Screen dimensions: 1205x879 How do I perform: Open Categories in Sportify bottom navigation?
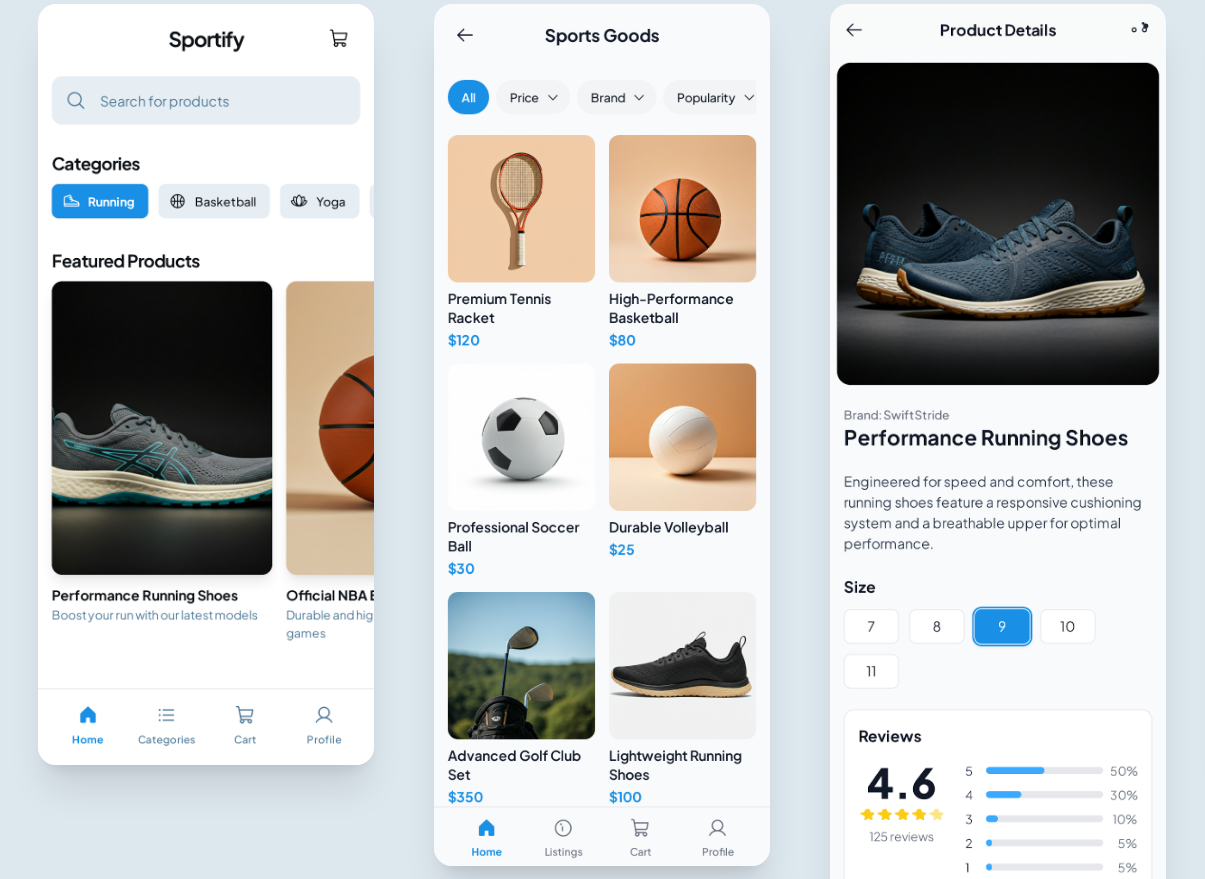(166, 726)
